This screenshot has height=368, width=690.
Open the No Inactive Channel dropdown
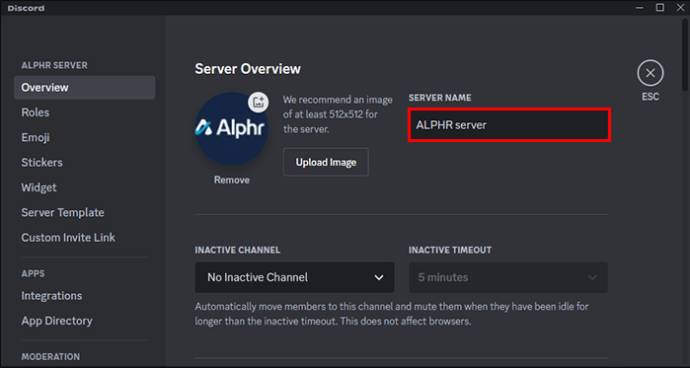tap(294, 277)
